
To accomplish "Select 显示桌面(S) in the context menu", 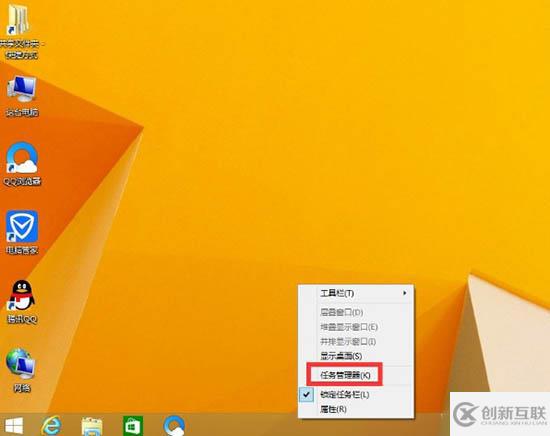I will point(356,356).
